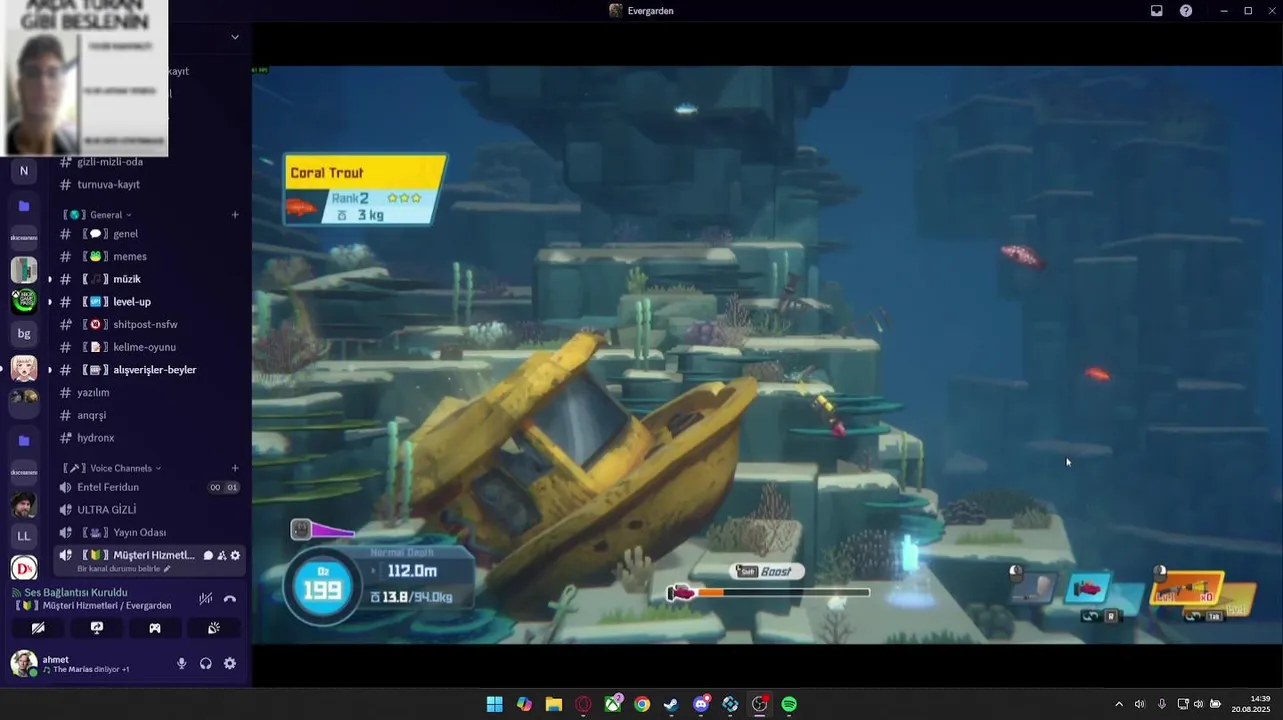Image resolution: width=1283 pixels, height=720 pixels.
Task: Open the level-up text channel
Action: (x=148, y=302)
